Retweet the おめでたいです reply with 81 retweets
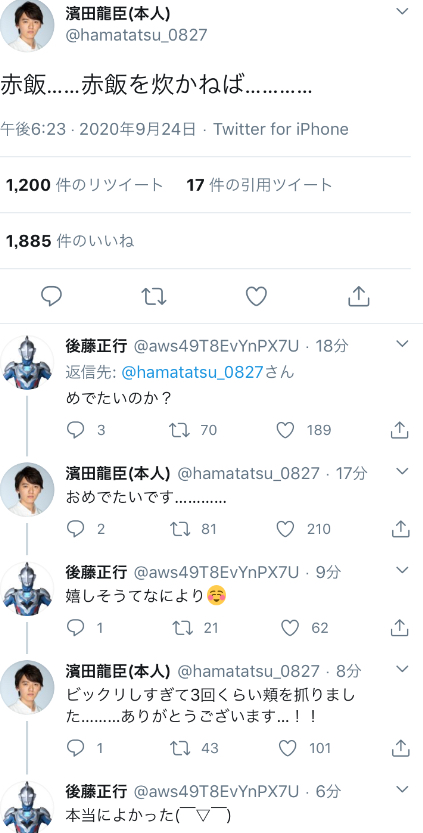Screen dimensions: 423x833 180,529
